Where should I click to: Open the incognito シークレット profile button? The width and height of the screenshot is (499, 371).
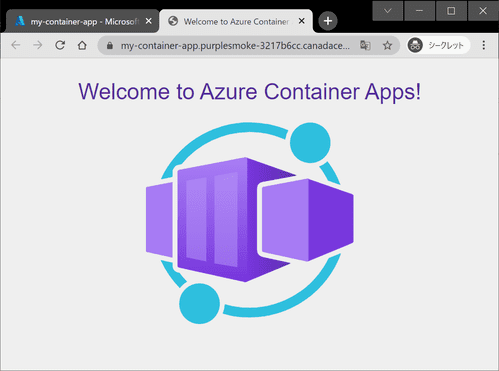[x=438, y=45]
